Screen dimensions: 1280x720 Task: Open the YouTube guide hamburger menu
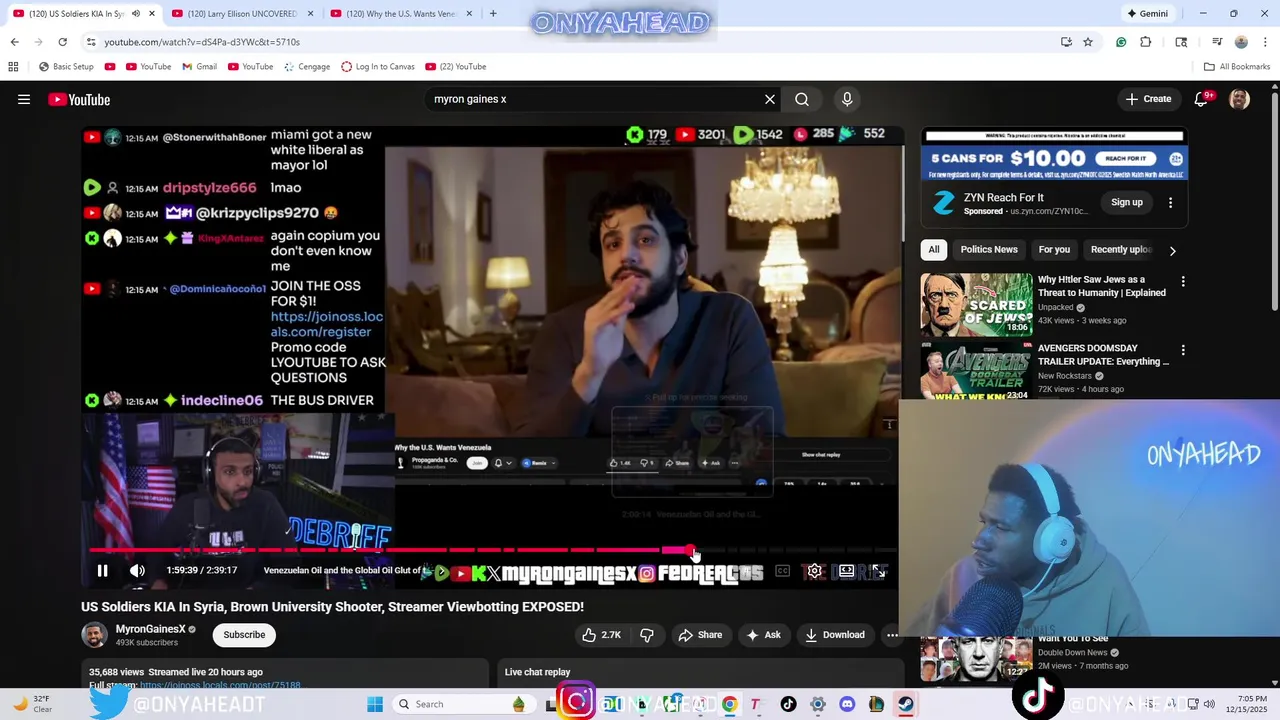coord(24,99)
